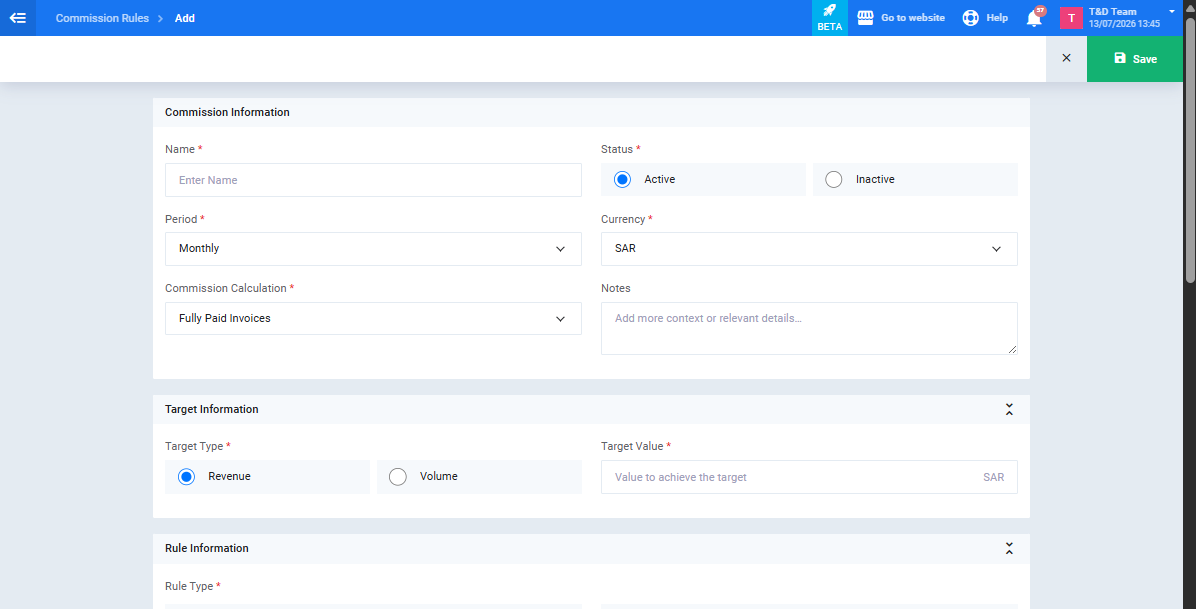Open the Currency dropdown showing SAR

coord(809,249)
